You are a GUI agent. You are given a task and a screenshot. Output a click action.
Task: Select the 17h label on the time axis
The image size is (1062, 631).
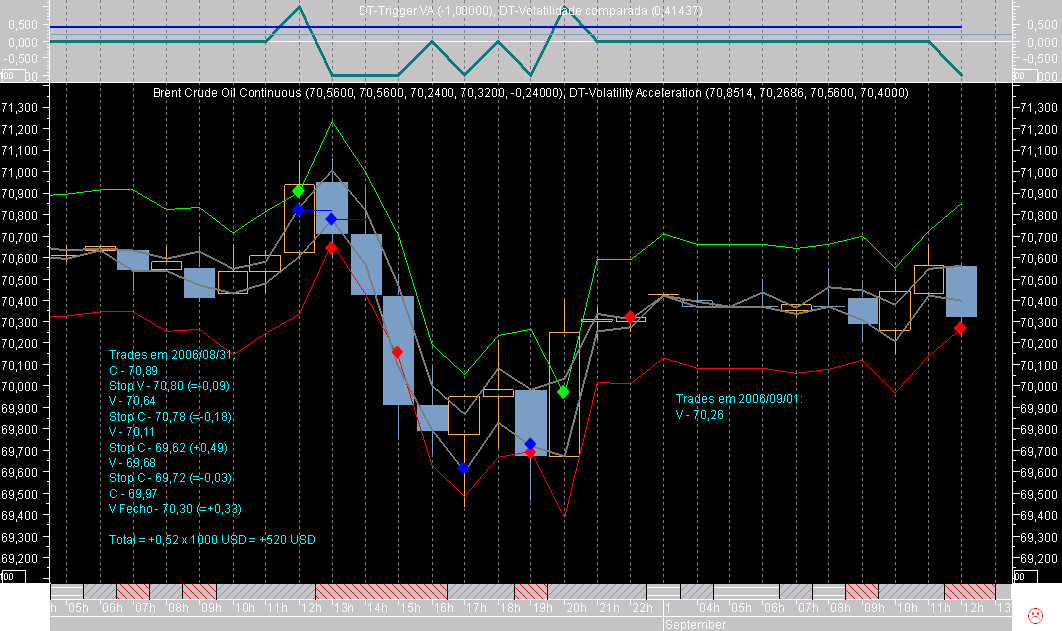point(477,608)
